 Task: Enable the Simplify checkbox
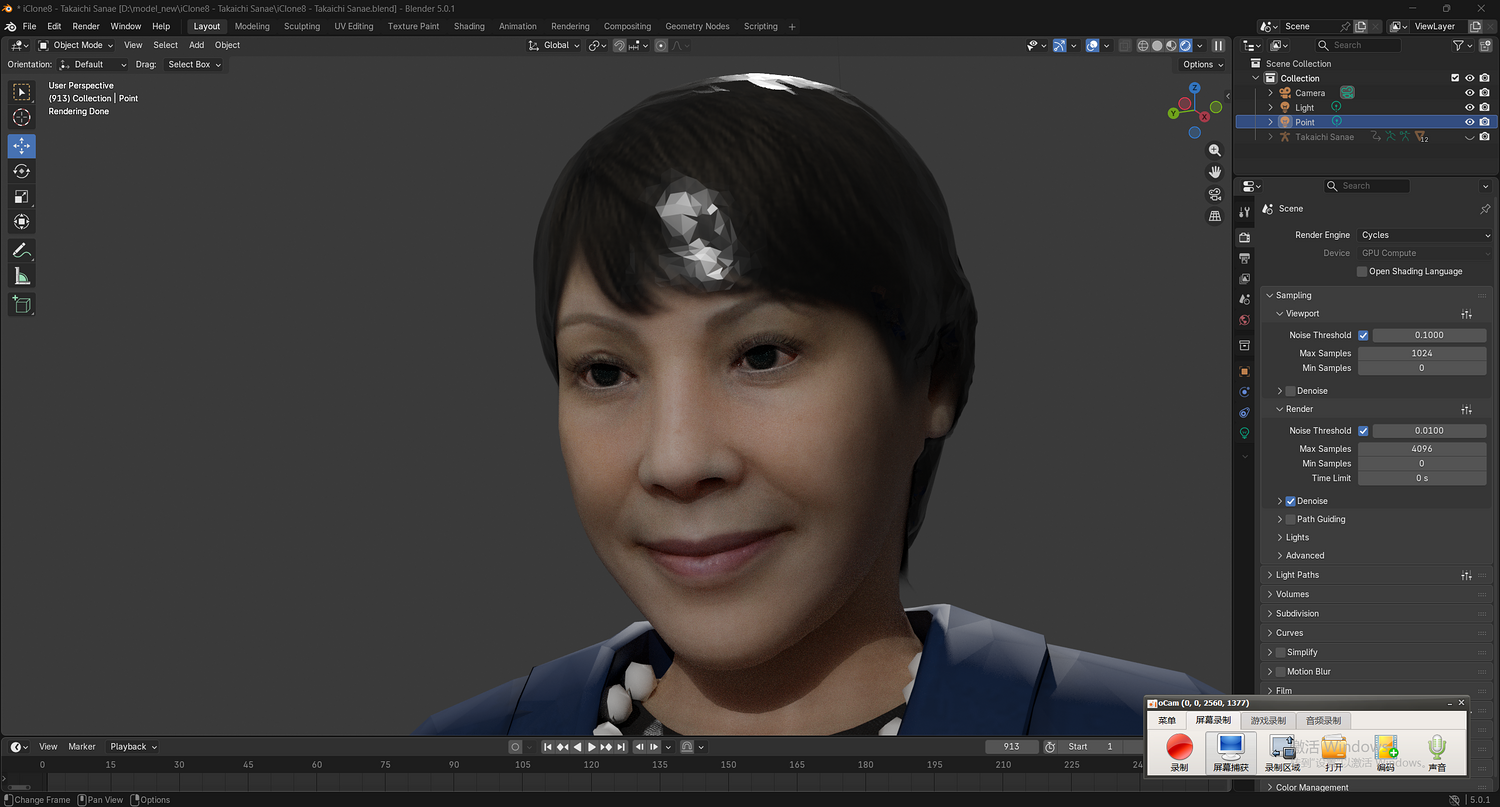(1281, 652)
